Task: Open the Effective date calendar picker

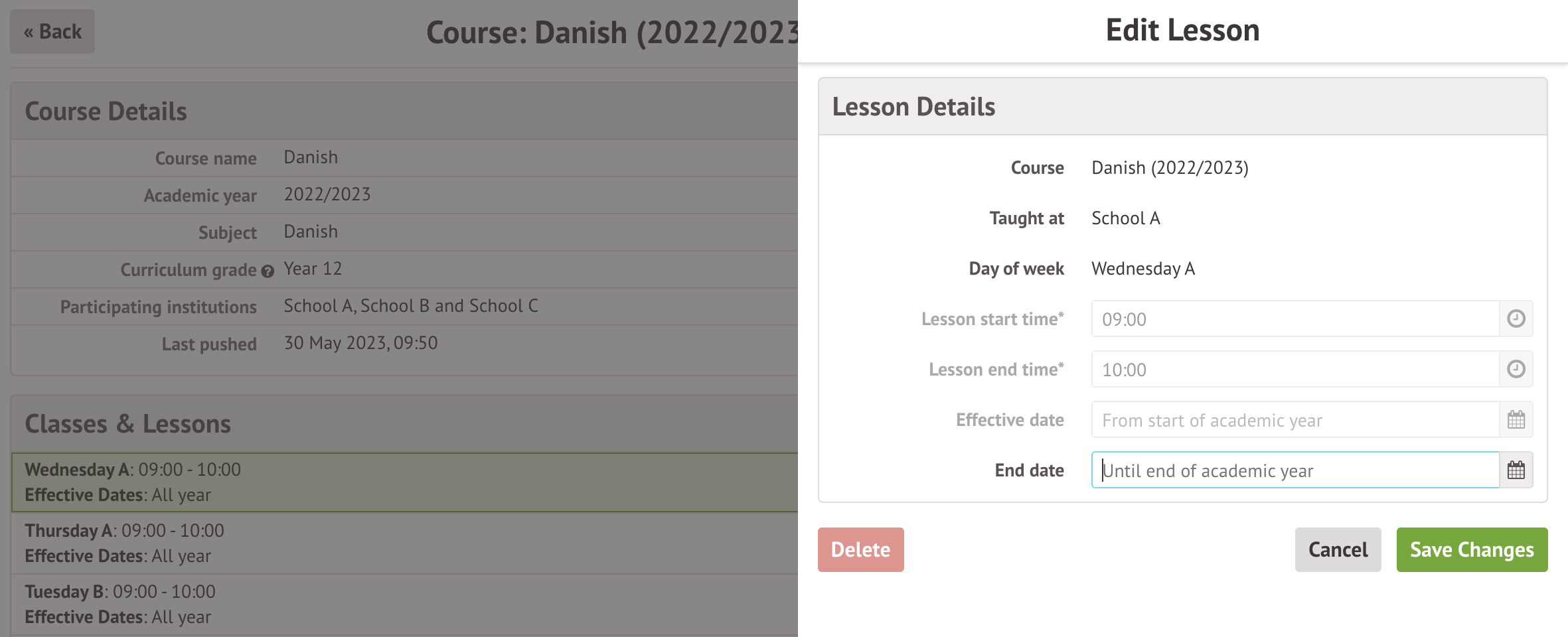Action: (1516, 420)
